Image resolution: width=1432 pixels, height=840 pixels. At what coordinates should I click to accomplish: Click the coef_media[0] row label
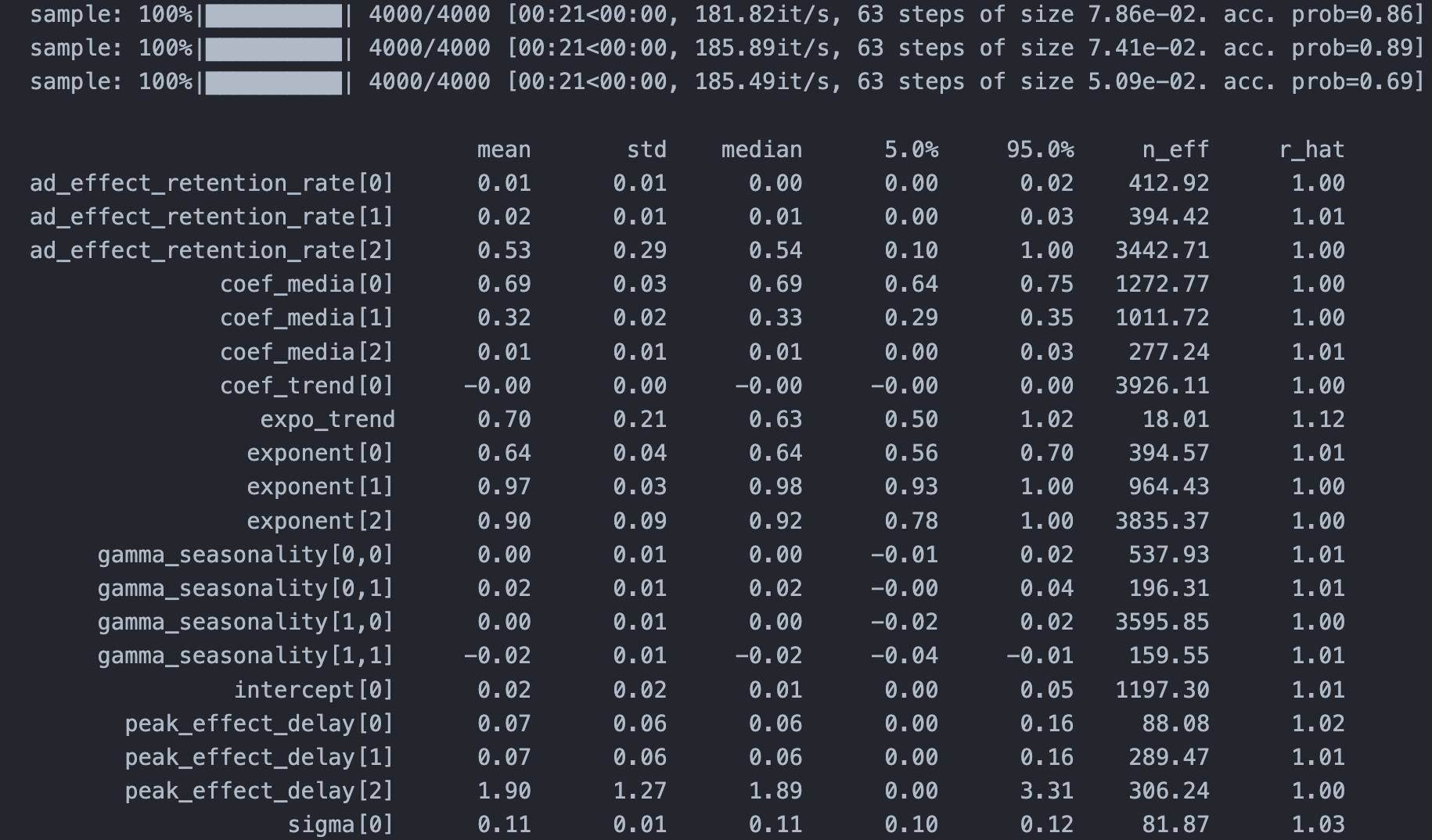pos(307,285)
